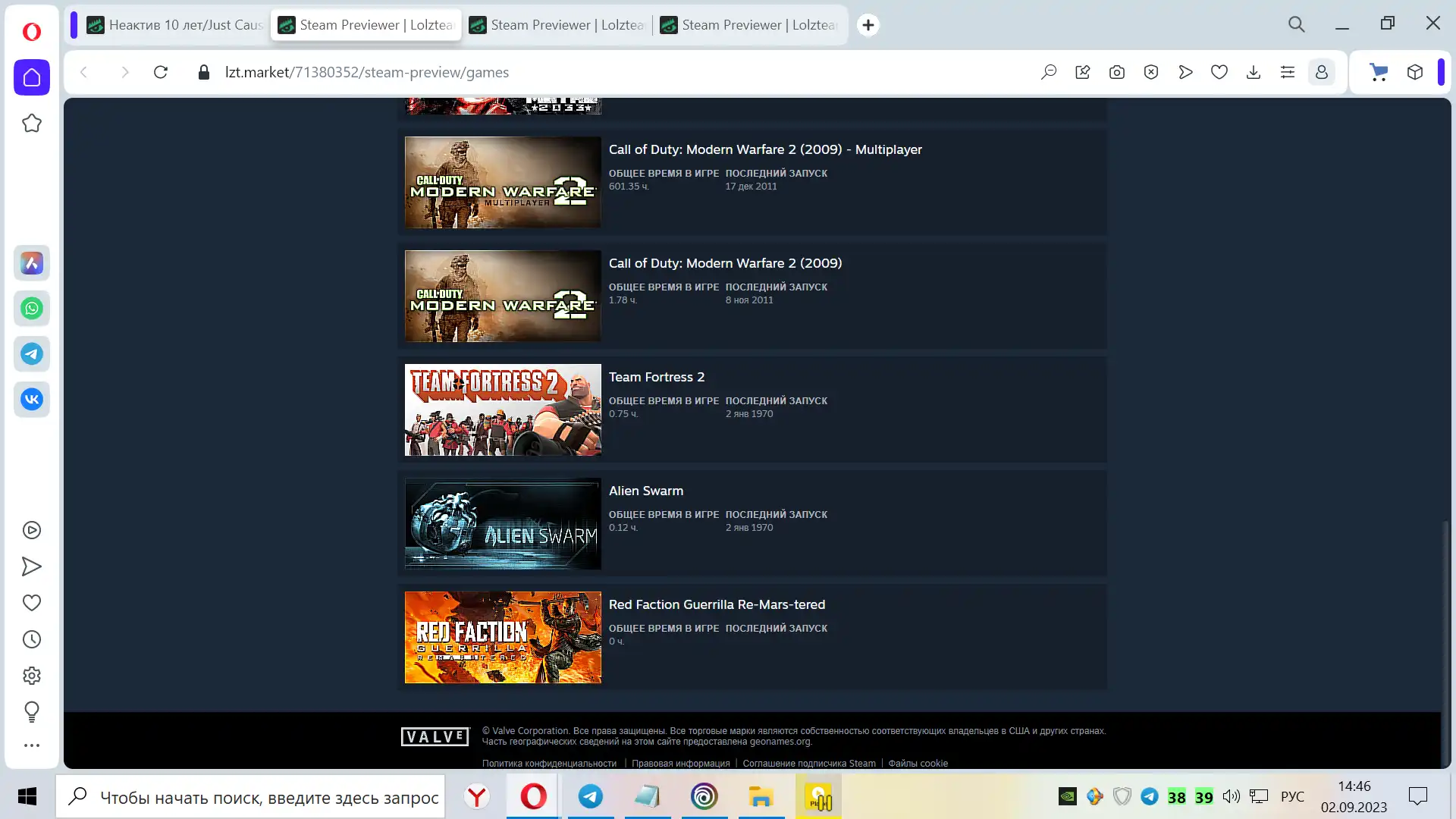The height and width of the screenshot is (819, 1456).
Task: Reload the current page
Action: click(161, 72)
